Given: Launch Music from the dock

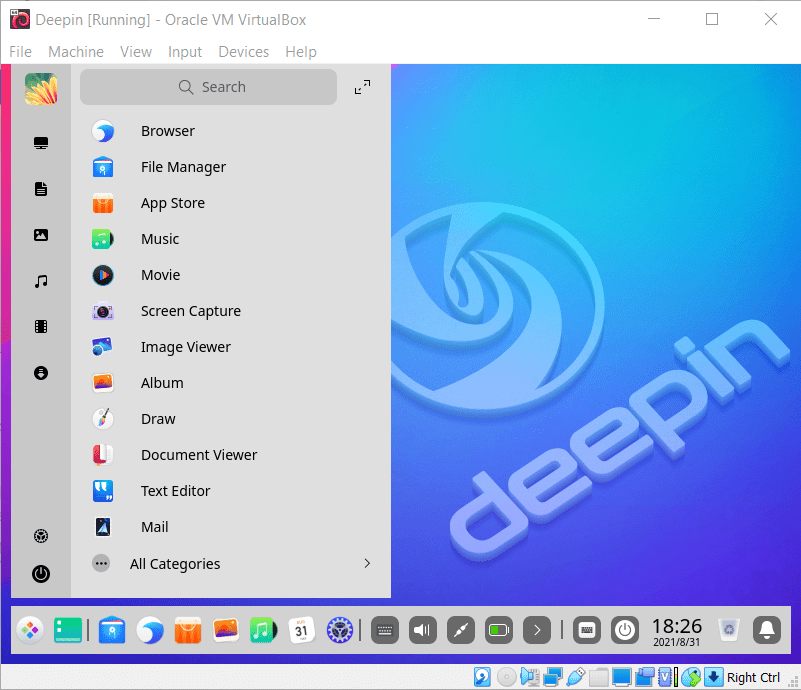Looking at the screenshot, I should tap(263, 630).
